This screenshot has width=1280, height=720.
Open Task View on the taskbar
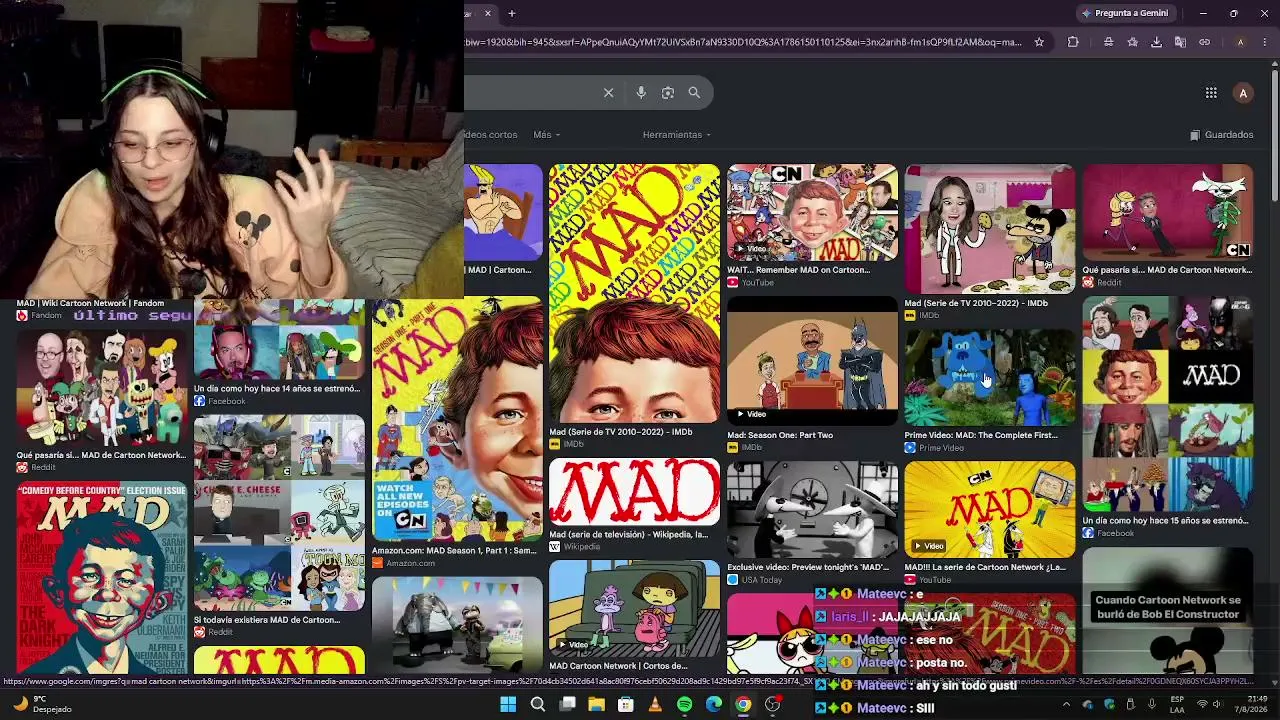567,705
